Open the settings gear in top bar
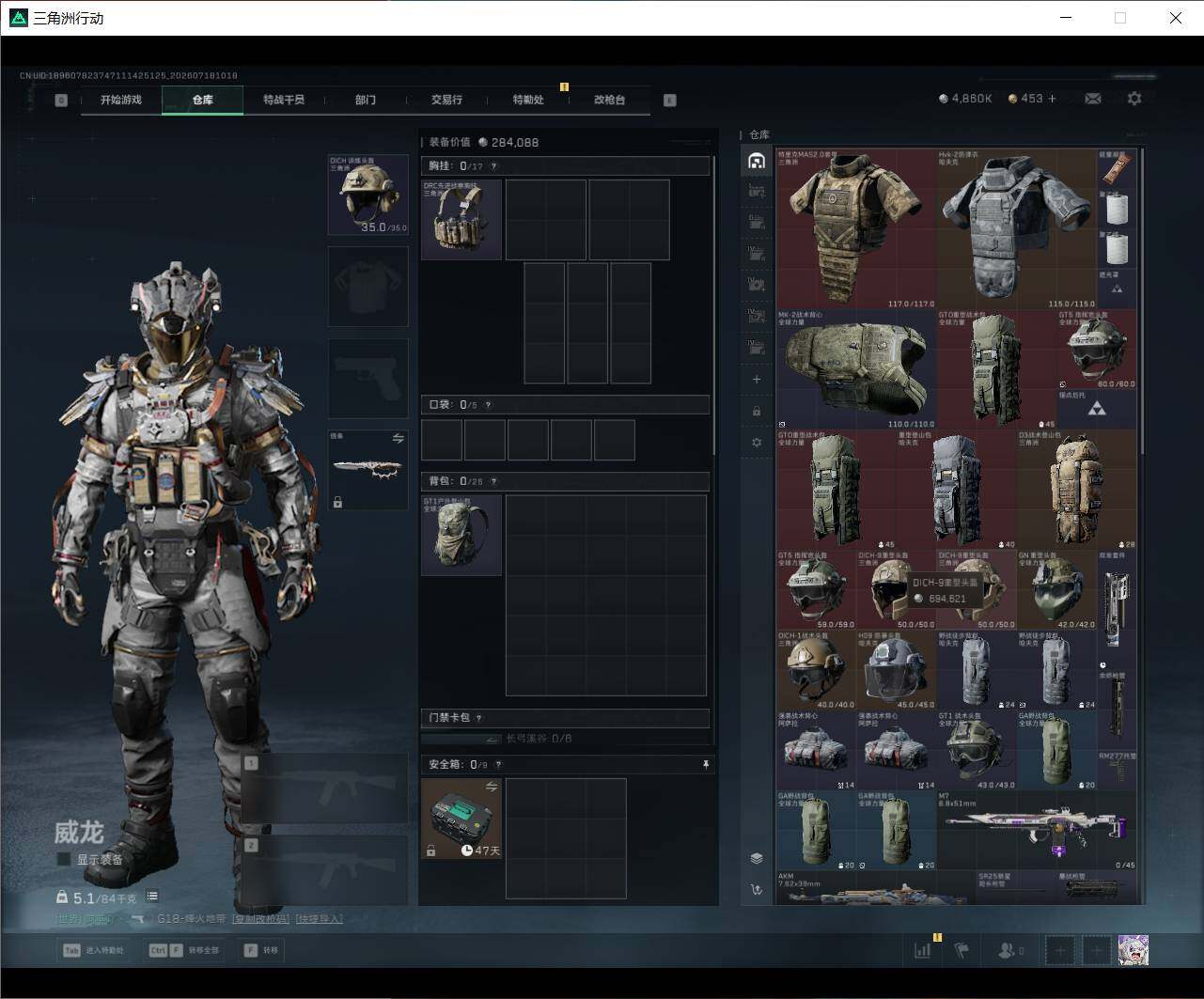1204x999 pixels. coord(1134,99)
